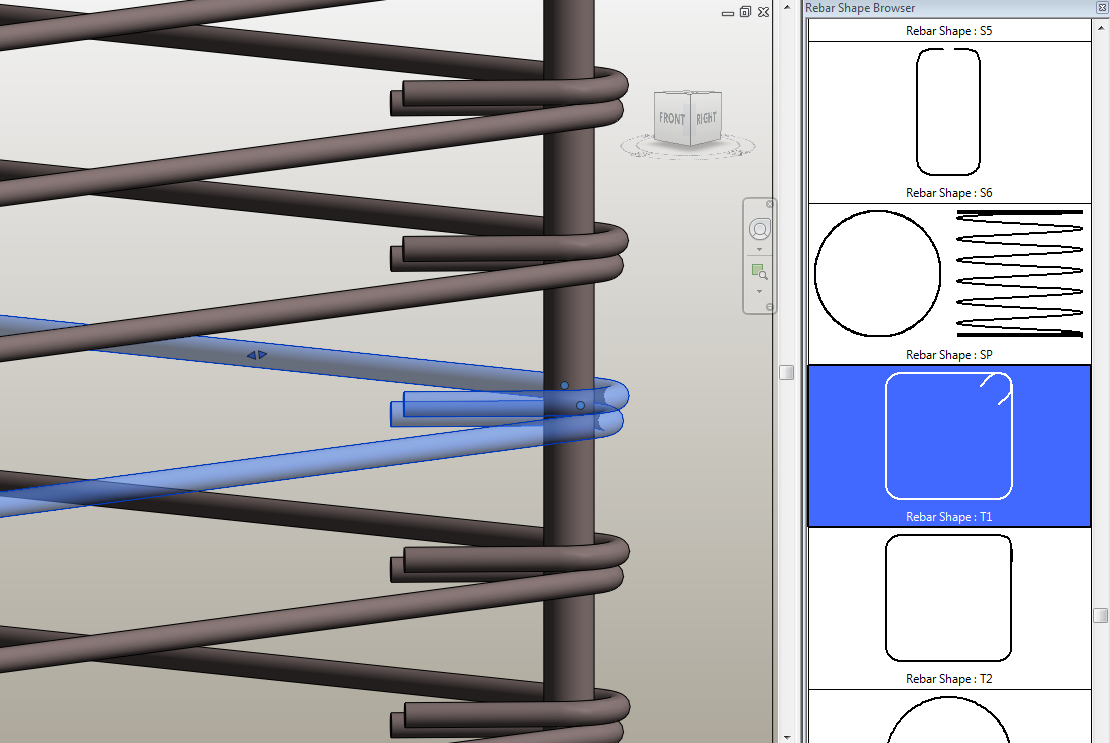
Task: Click the RIGHT face of the ViewCube
Action: 706,117
